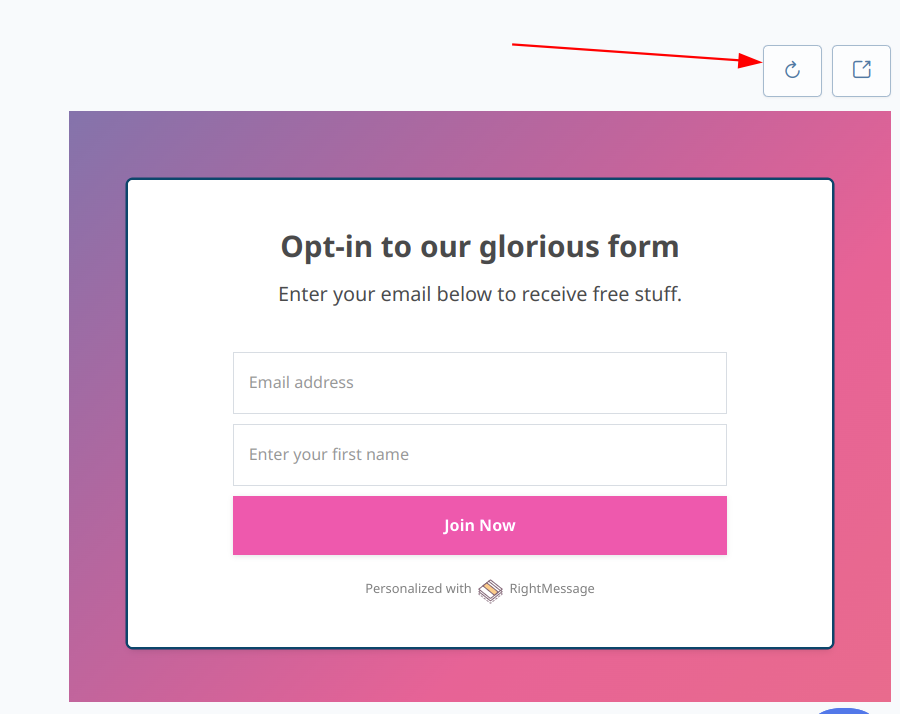Follow the RightMessage text link

pos(552,589)
